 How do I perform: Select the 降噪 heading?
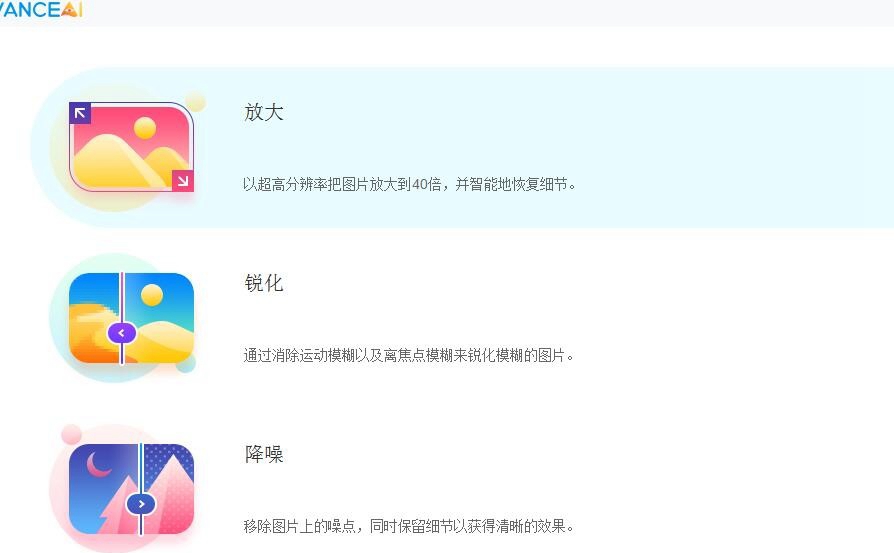pyautogui.click(x=264, y=454)
